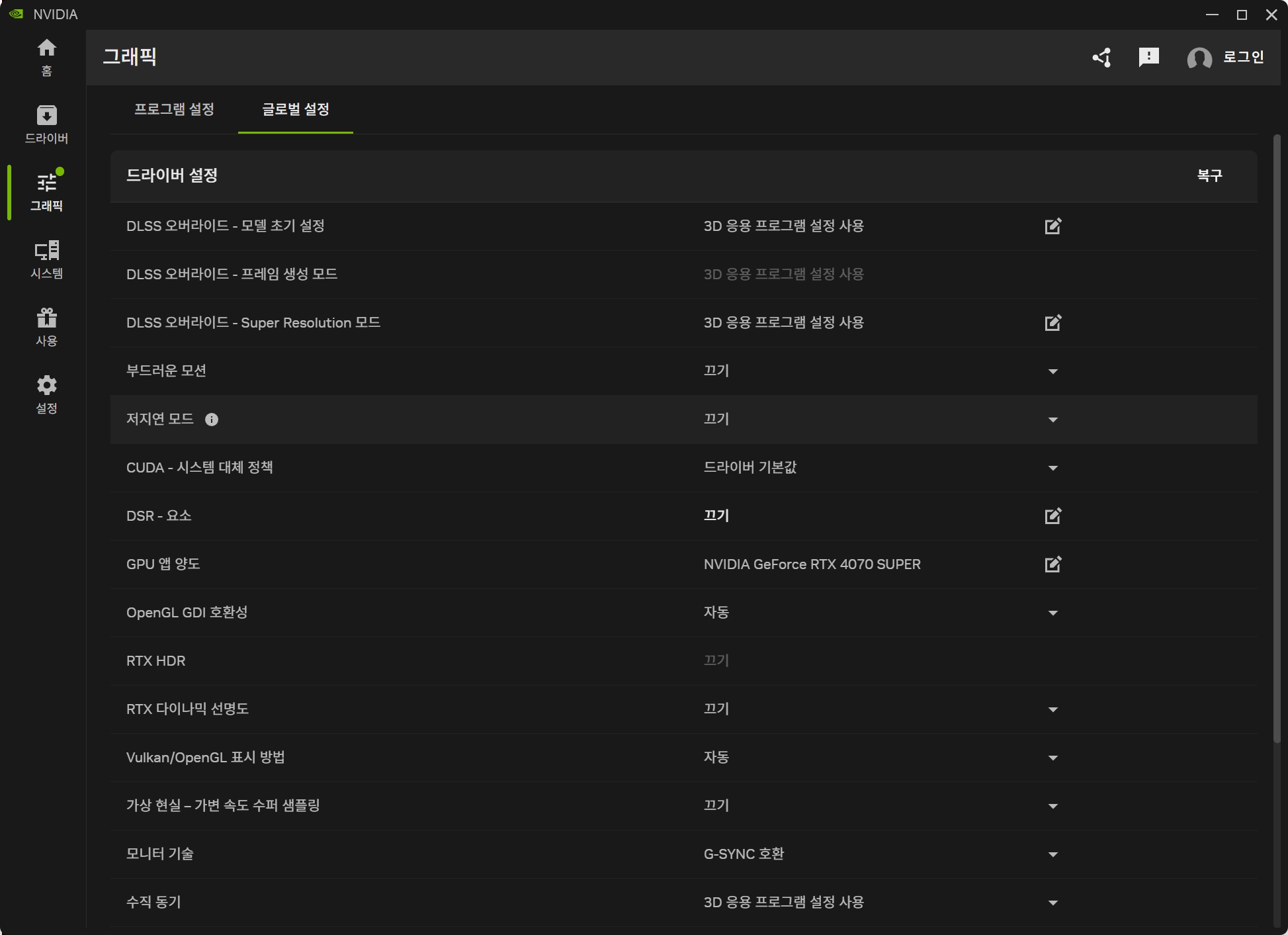Viewport: 1288px width, 935px height.
Task: Expand RTX 다이나믹 선명도 dropdown
Action: (x=1053, y=709)
